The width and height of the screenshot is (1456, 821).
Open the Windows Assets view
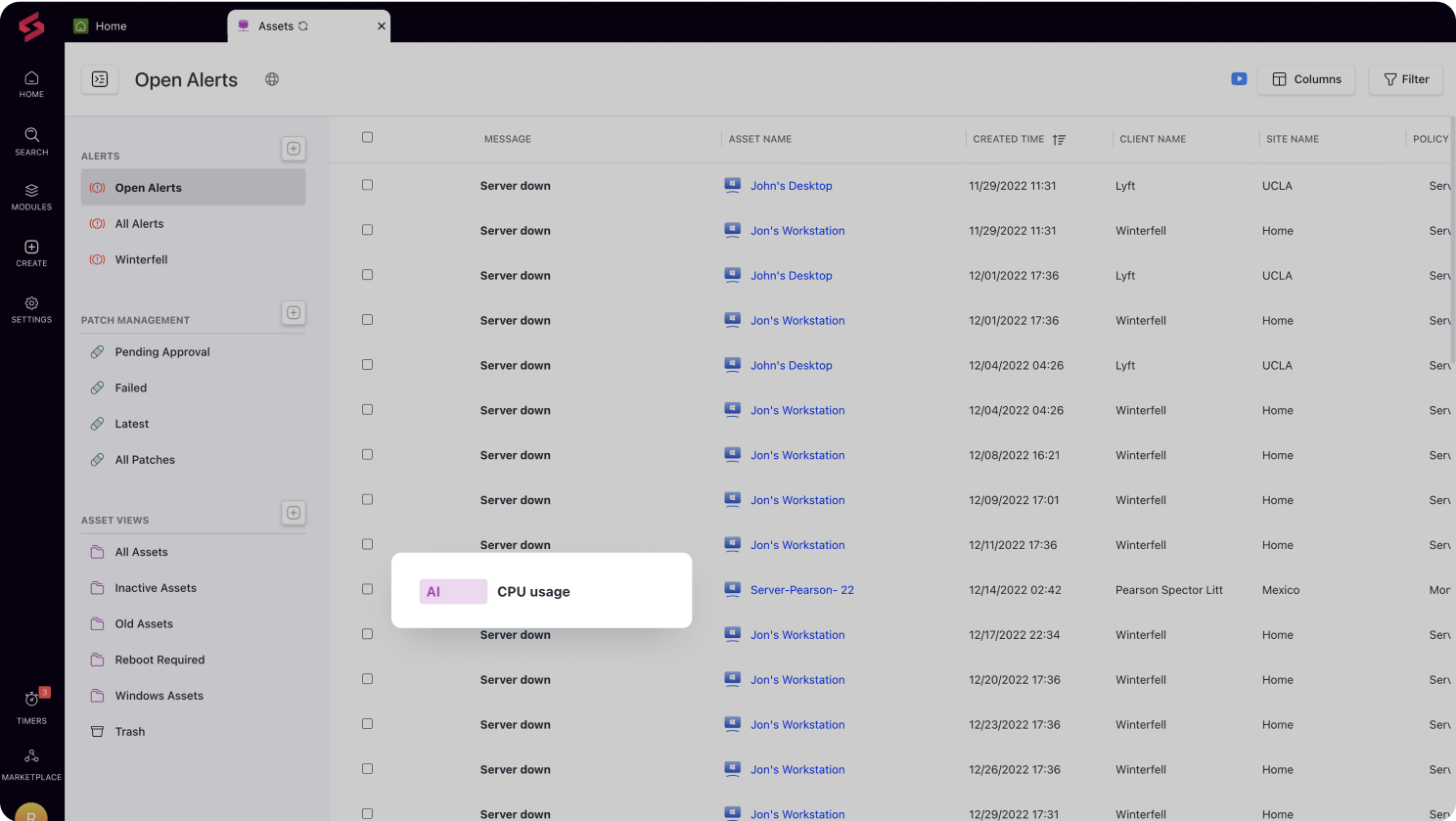coord(158,695)
